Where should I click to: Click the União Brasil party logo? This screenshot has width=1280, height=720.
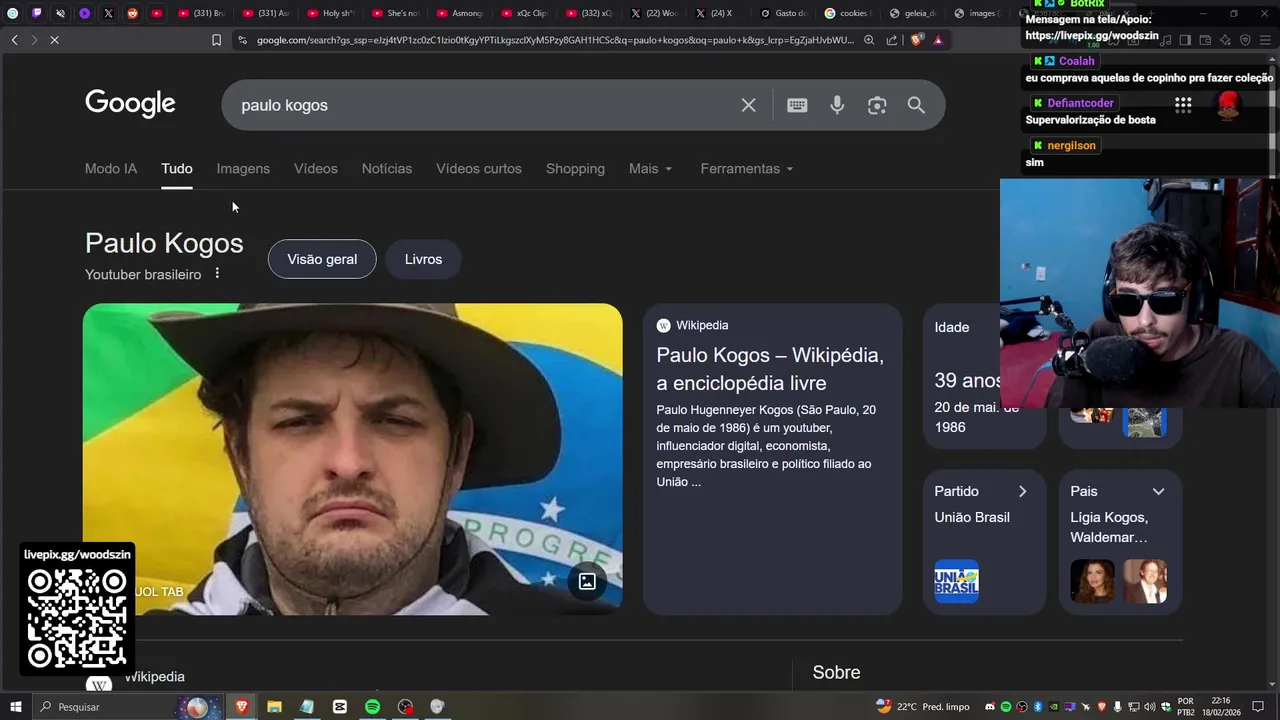(956, 581)
